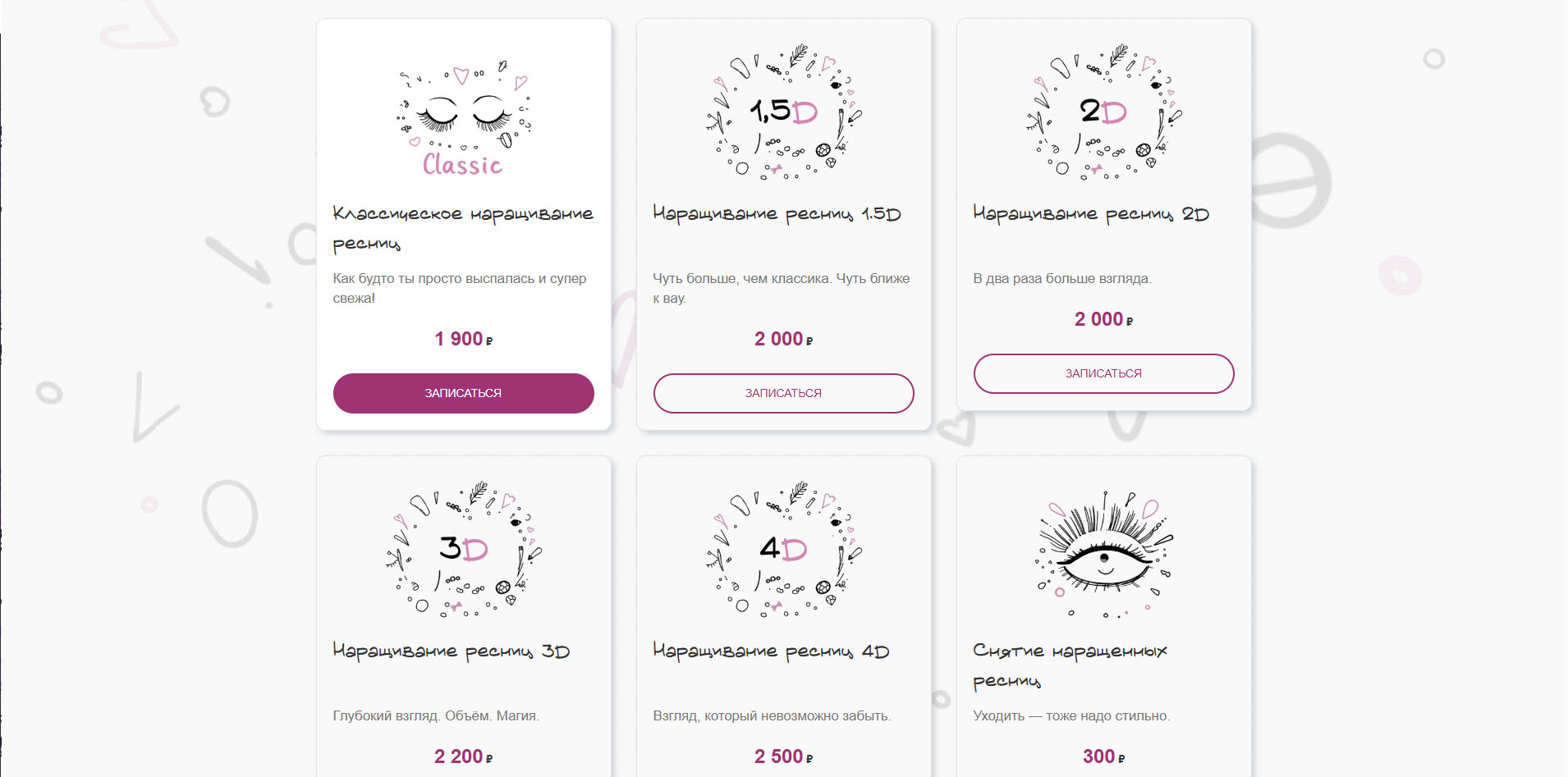
Task: Click the Classic closed-eyes lash icon
Action: [x=464, y=117]
